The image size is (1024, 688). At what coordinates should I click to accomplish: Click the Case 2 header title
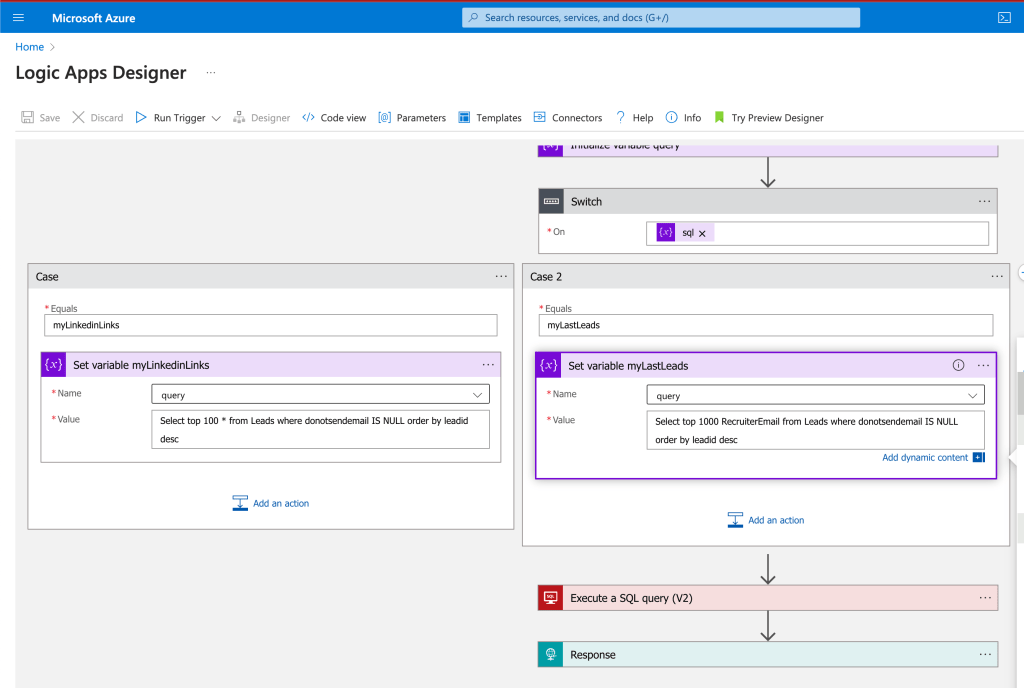point(546,277)
